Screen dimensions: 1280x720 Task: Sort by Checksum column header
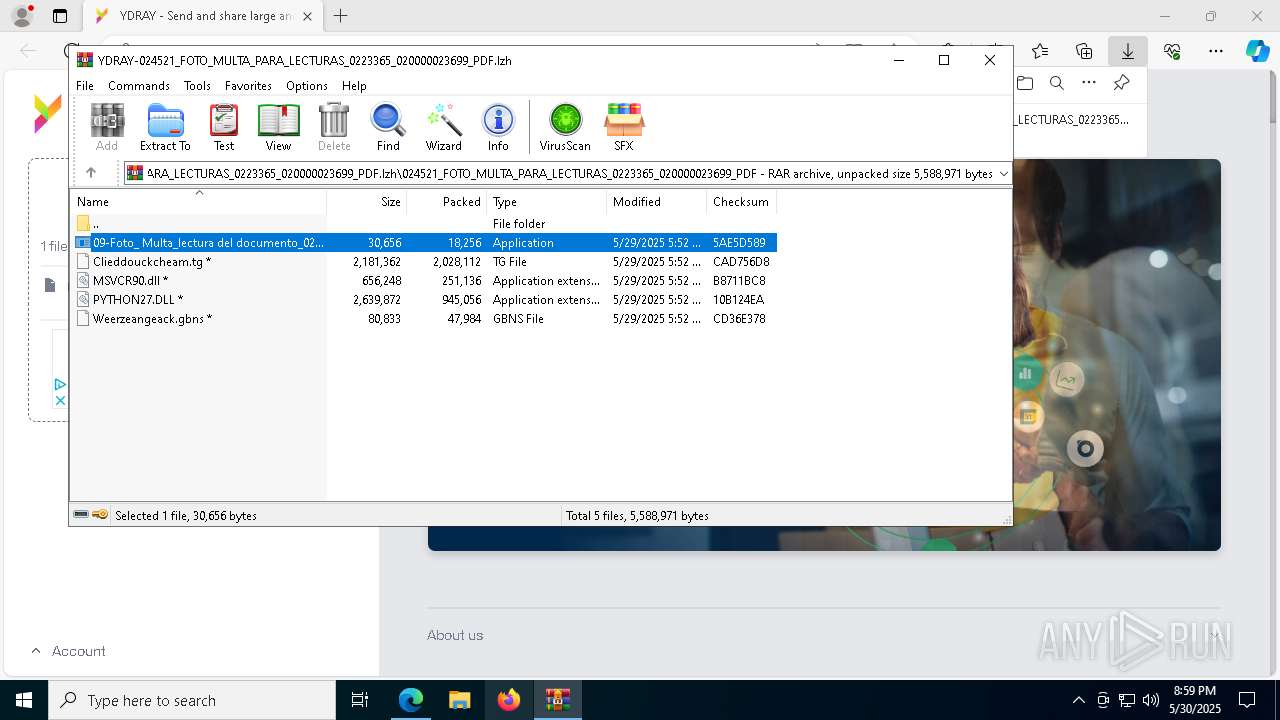(x=742, y=201)
